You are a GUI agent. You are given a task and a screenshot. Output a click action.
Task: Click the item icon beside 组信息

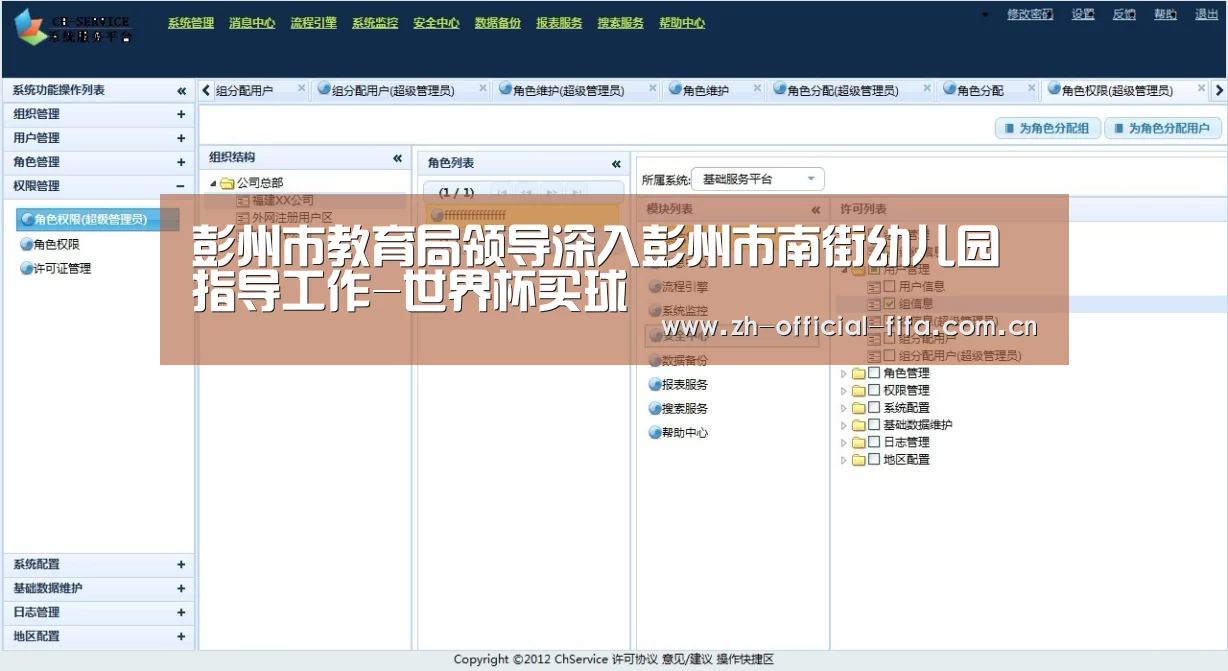tap(874, 304)
